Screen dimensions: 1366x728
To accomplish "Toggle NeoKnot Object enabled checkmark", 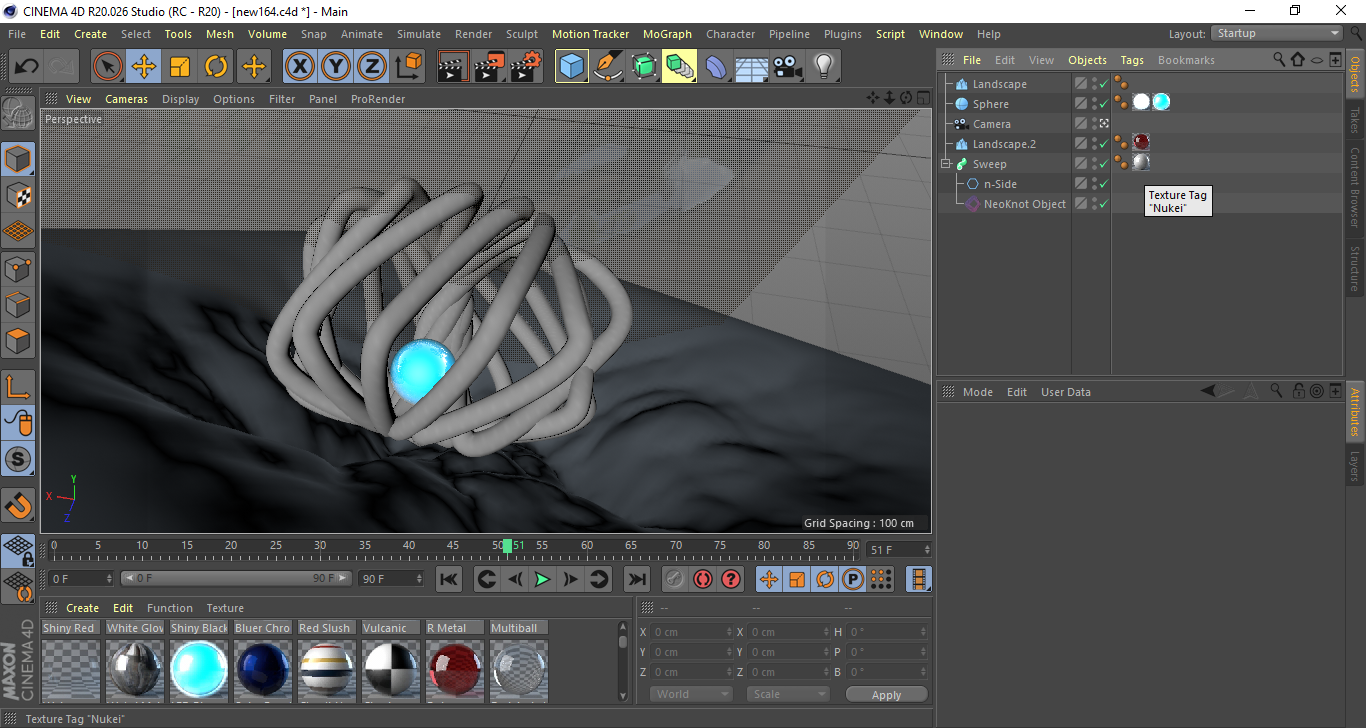I will pyautogui.click(x=1103, y=204).
